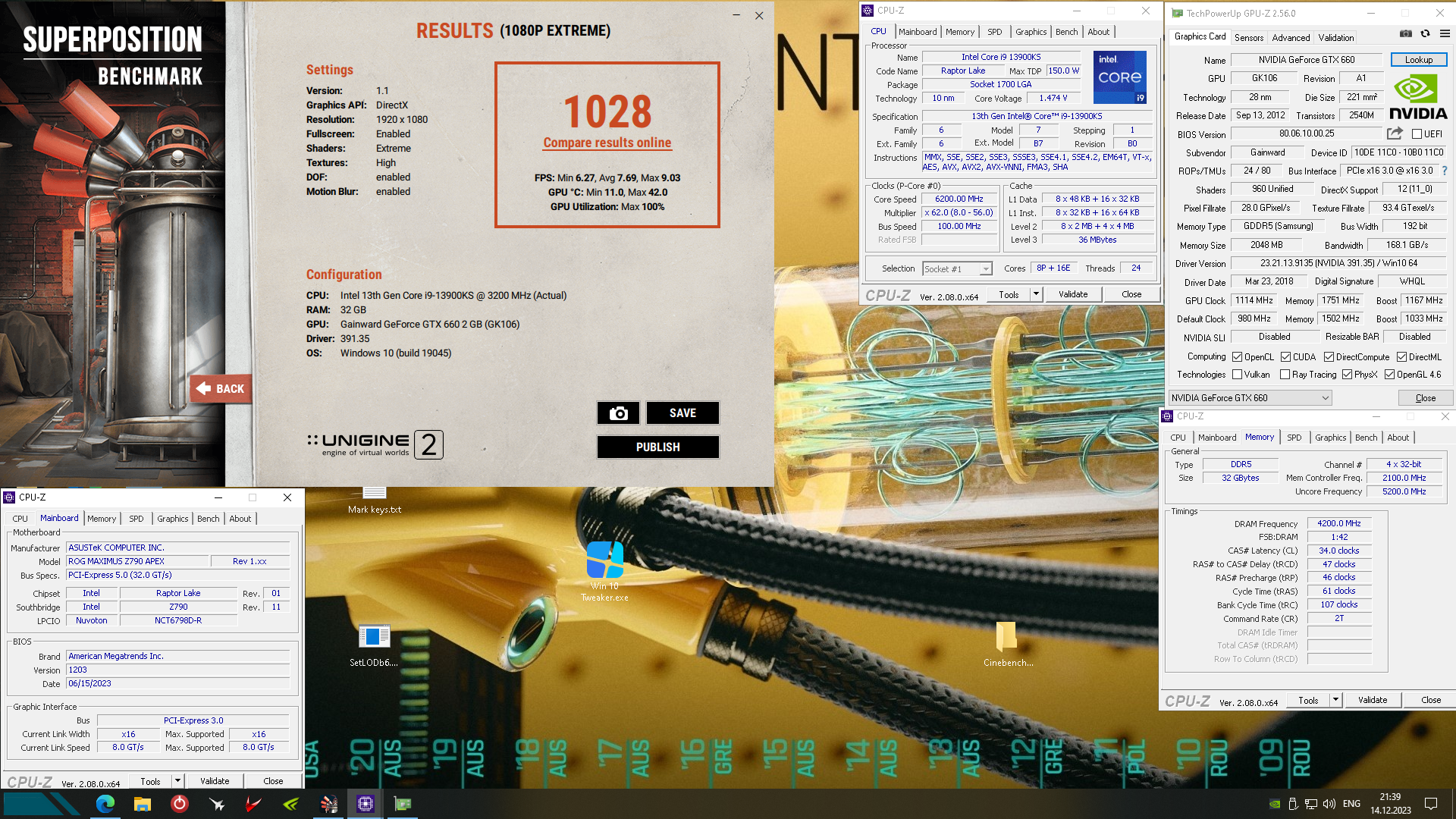
Task: Switch to GPU-Z via its taskbar icon
Action: (x=403, y=804)
